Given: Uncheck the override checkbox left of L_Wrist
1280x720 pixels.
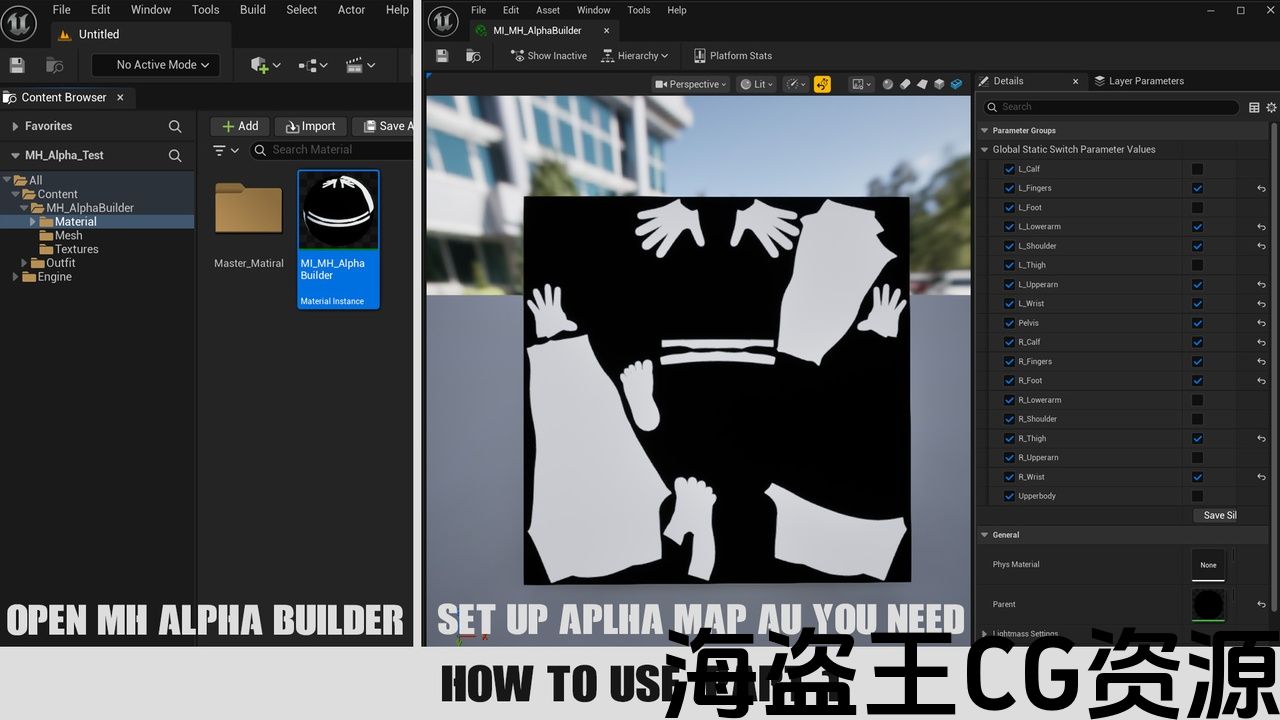Looking at the screenshot, I should tap(1009, 304).
